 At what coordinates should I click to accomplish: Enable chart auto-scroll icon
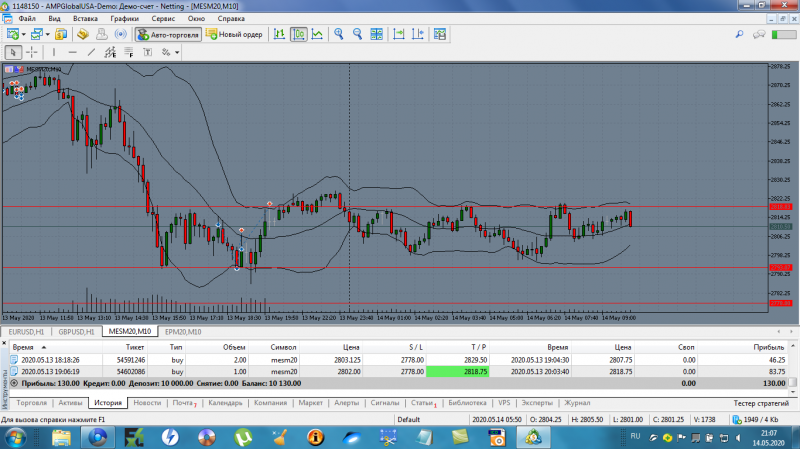[398, 34]
